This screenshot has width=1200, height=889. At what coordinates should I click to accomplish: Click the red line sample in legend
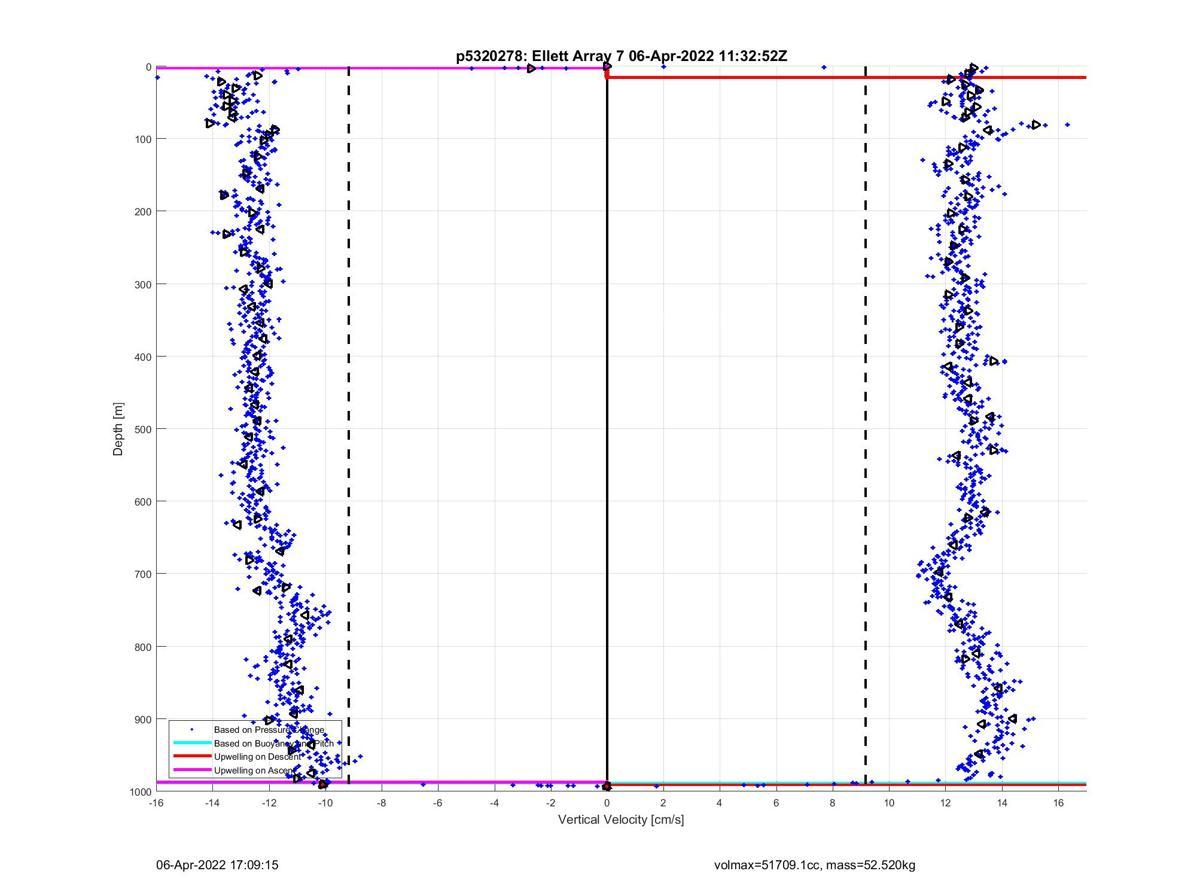coord(192,757)
